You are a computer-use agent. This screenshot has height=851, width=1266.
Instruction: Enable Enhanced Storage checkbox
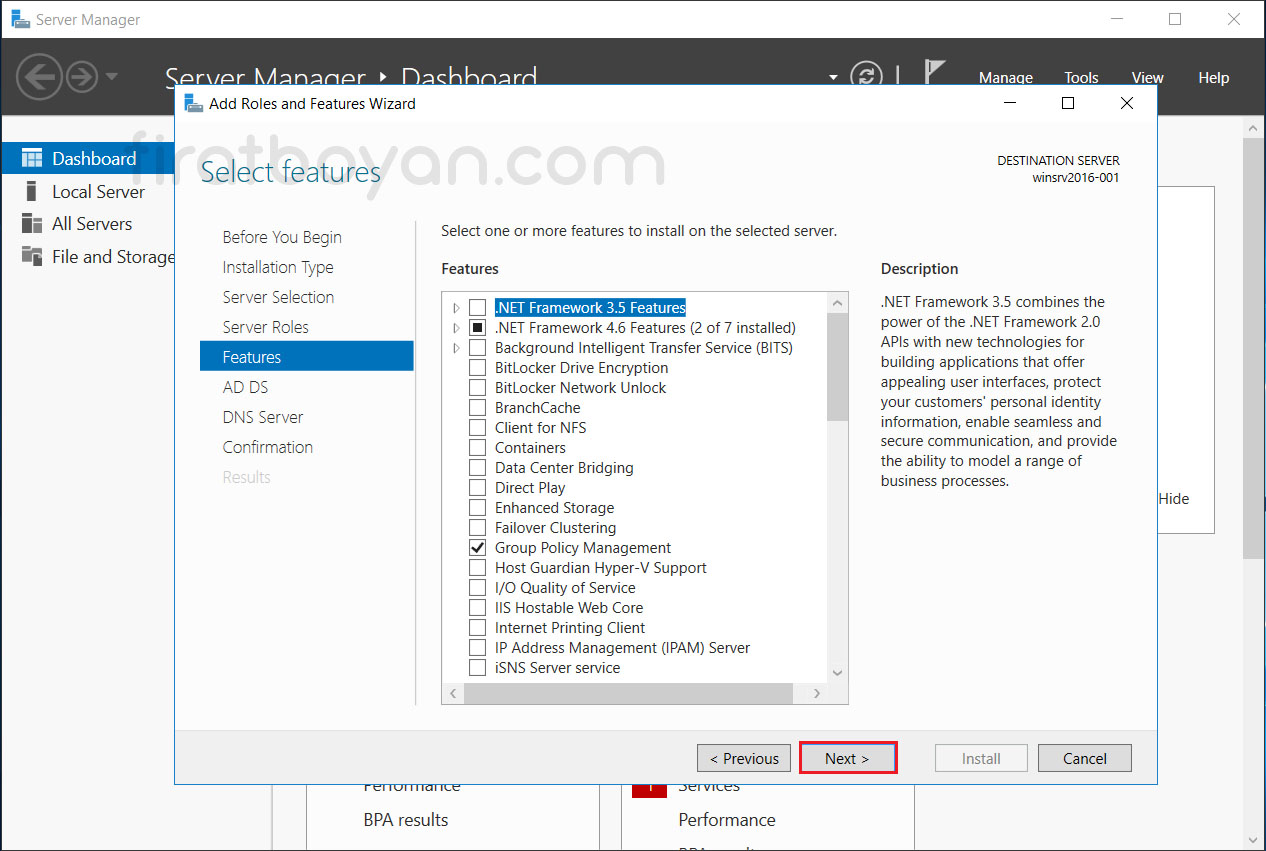tap(478, 508)
